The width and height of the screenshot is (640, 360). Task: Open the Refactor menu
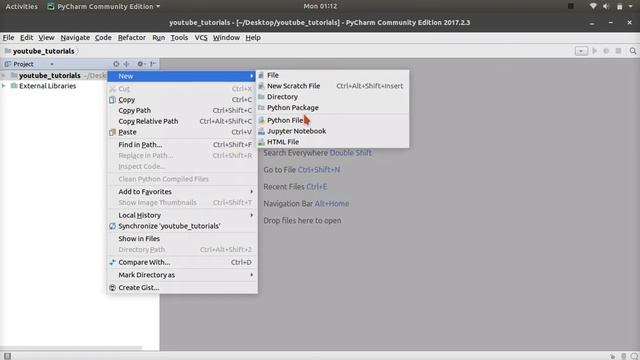click(131, 38)
